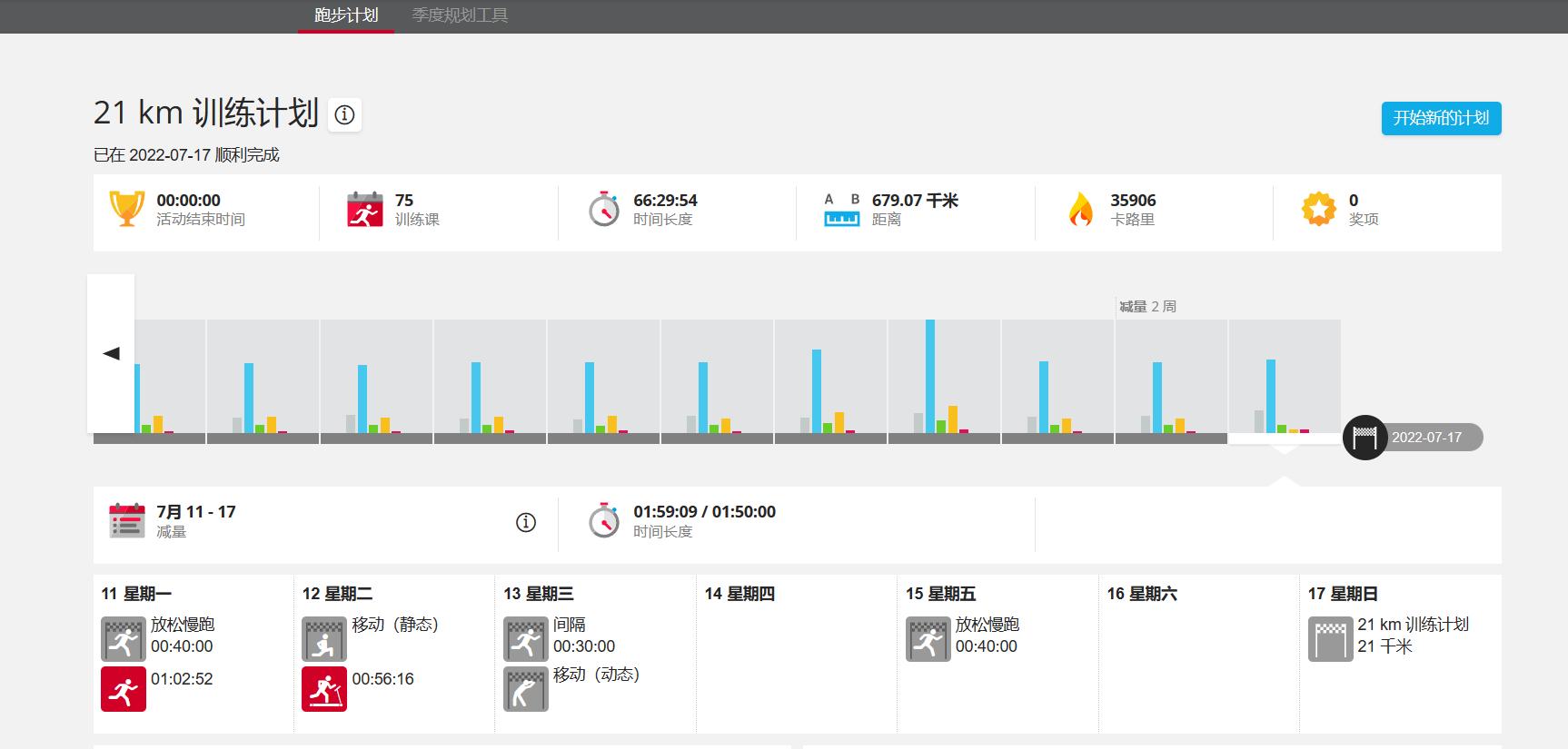This screenshot has height=749, width=1568.
Task: Open Friday's 放松慢跑 session label
Action: [x=987, y=625]
